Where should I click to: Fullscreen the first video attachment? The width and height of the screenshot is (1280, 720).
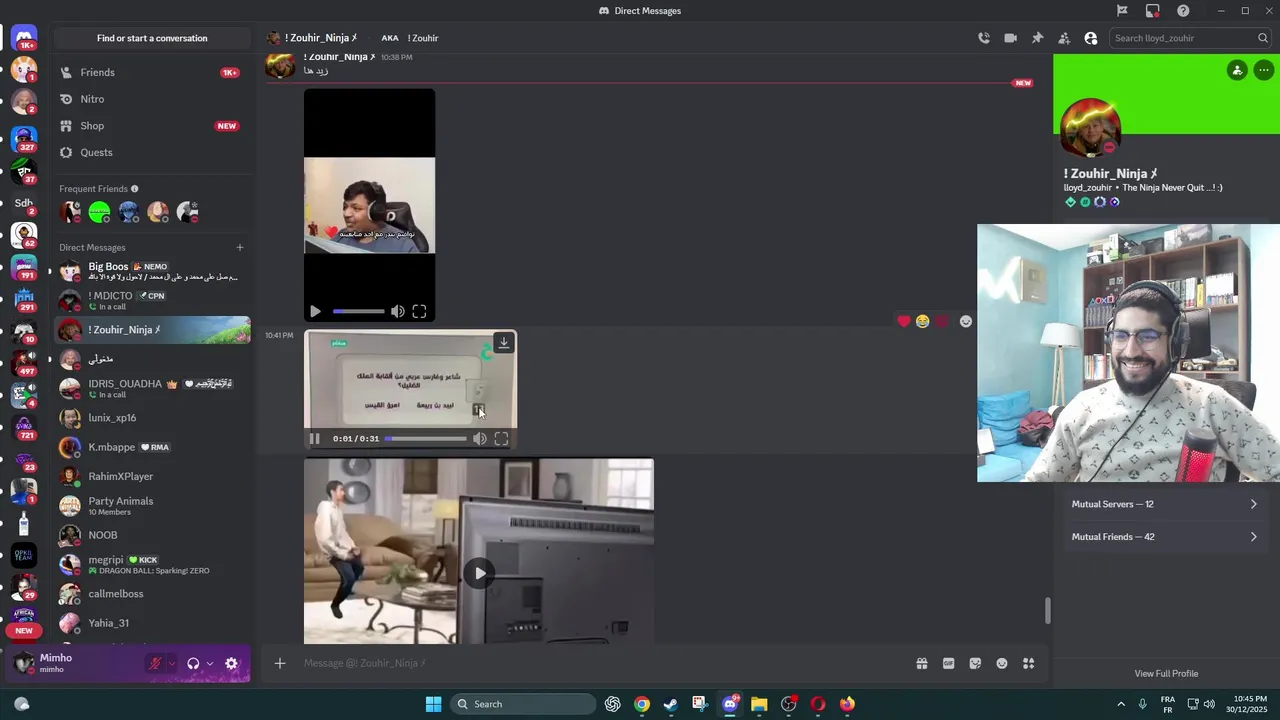(x=420, y=312)
